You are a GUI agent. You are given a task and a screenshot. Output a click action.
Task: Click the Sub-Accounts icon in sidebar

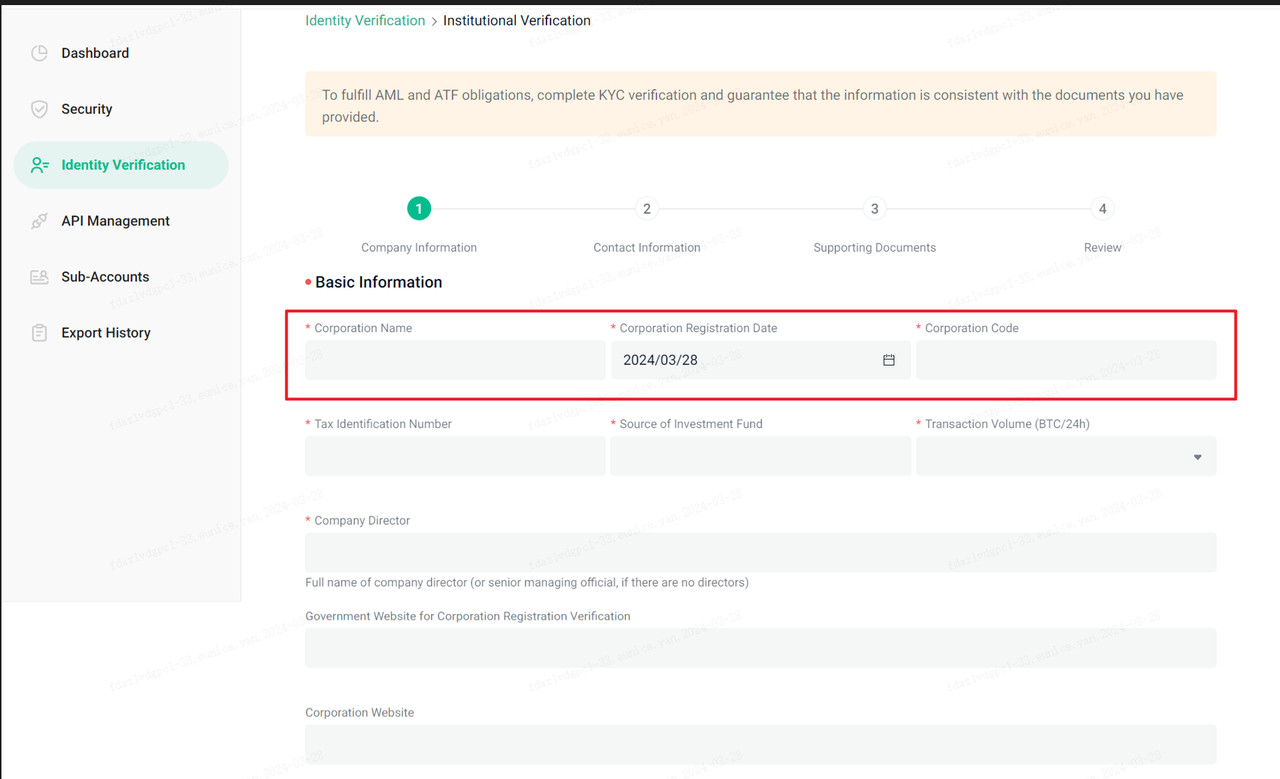(x=39, y=277)
